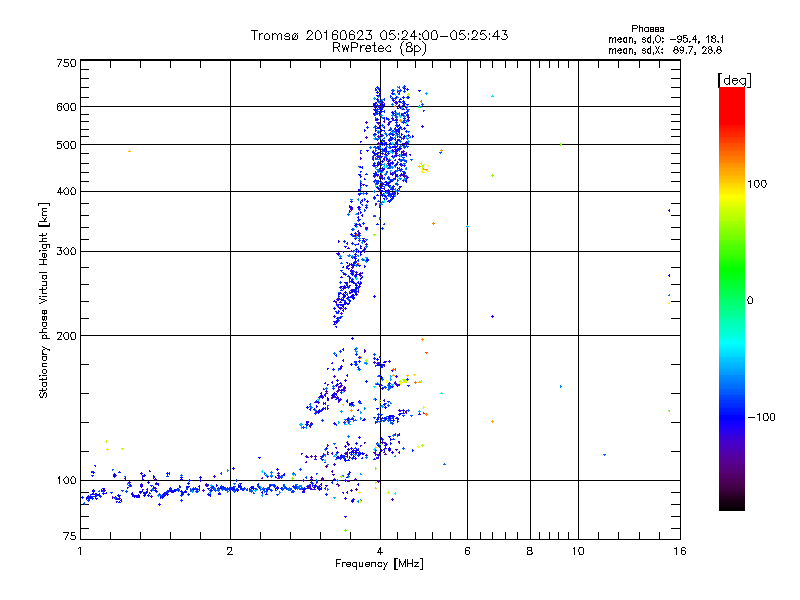Click the x-axis tick label '8'

(x=530, y=551)
